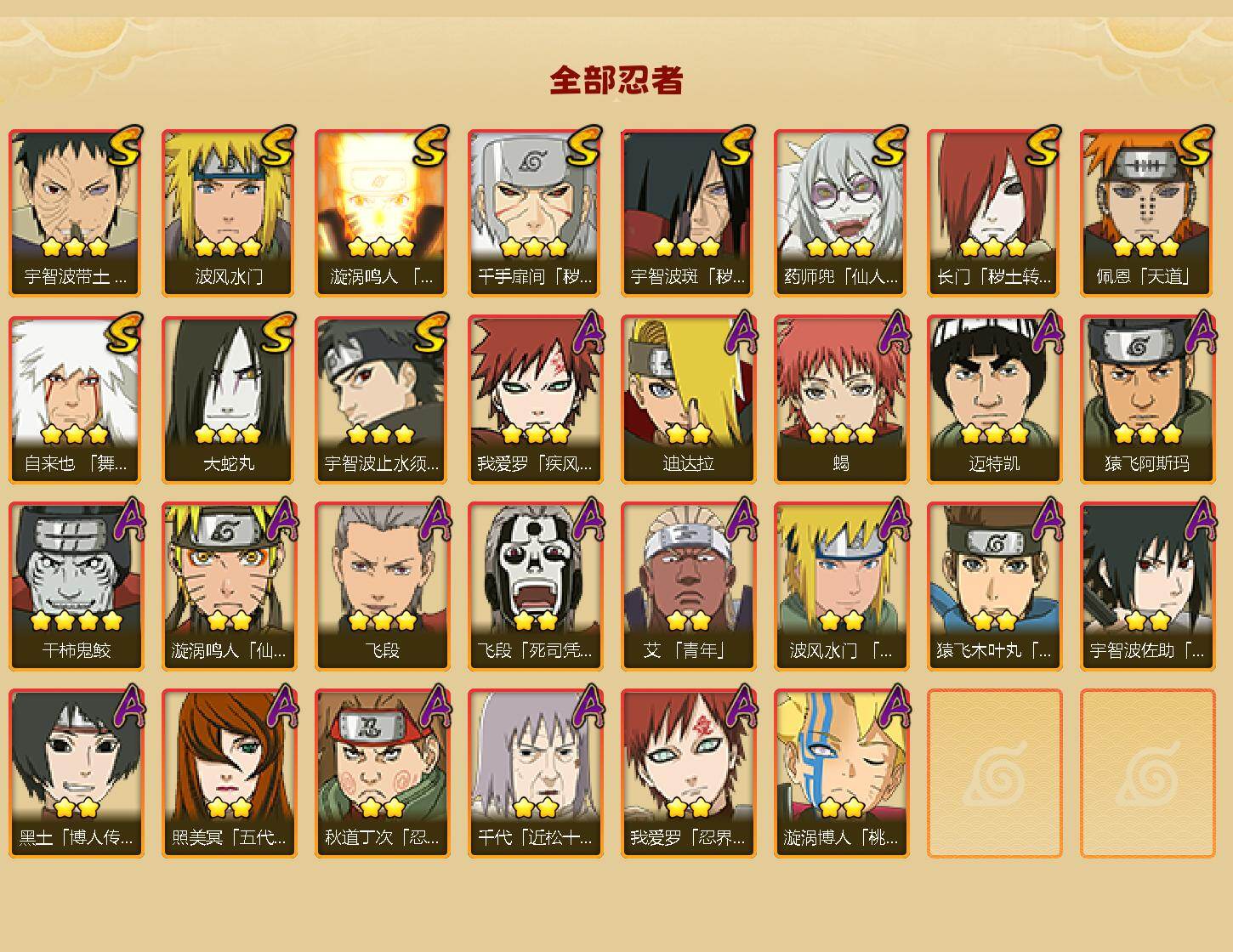1233x952 pixels.
Task: Click the first empty ninja slot
Action: [994, 773]
